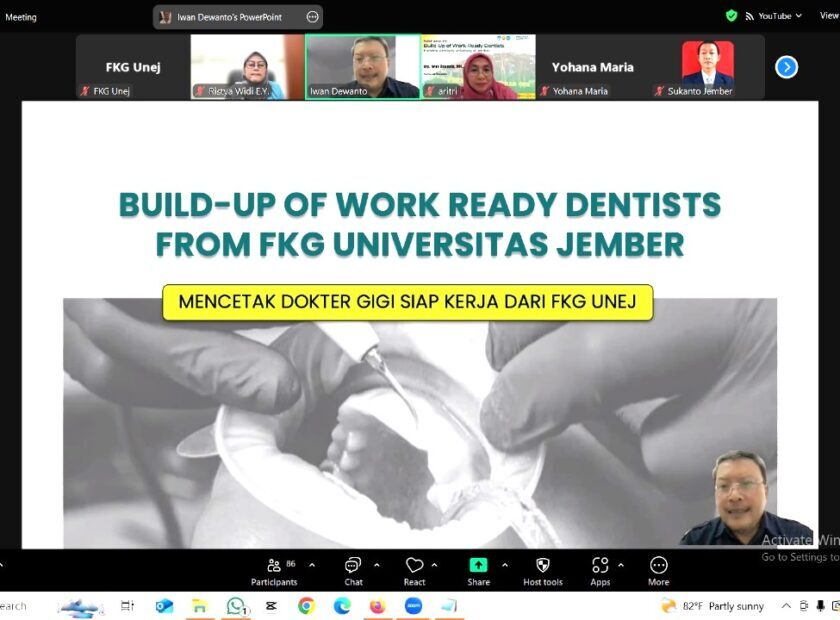Click the 'FROM FKG UNIVERSITAS JEMBER' title line
Screen dimensions: 840x620
click(x=420, y=244)
